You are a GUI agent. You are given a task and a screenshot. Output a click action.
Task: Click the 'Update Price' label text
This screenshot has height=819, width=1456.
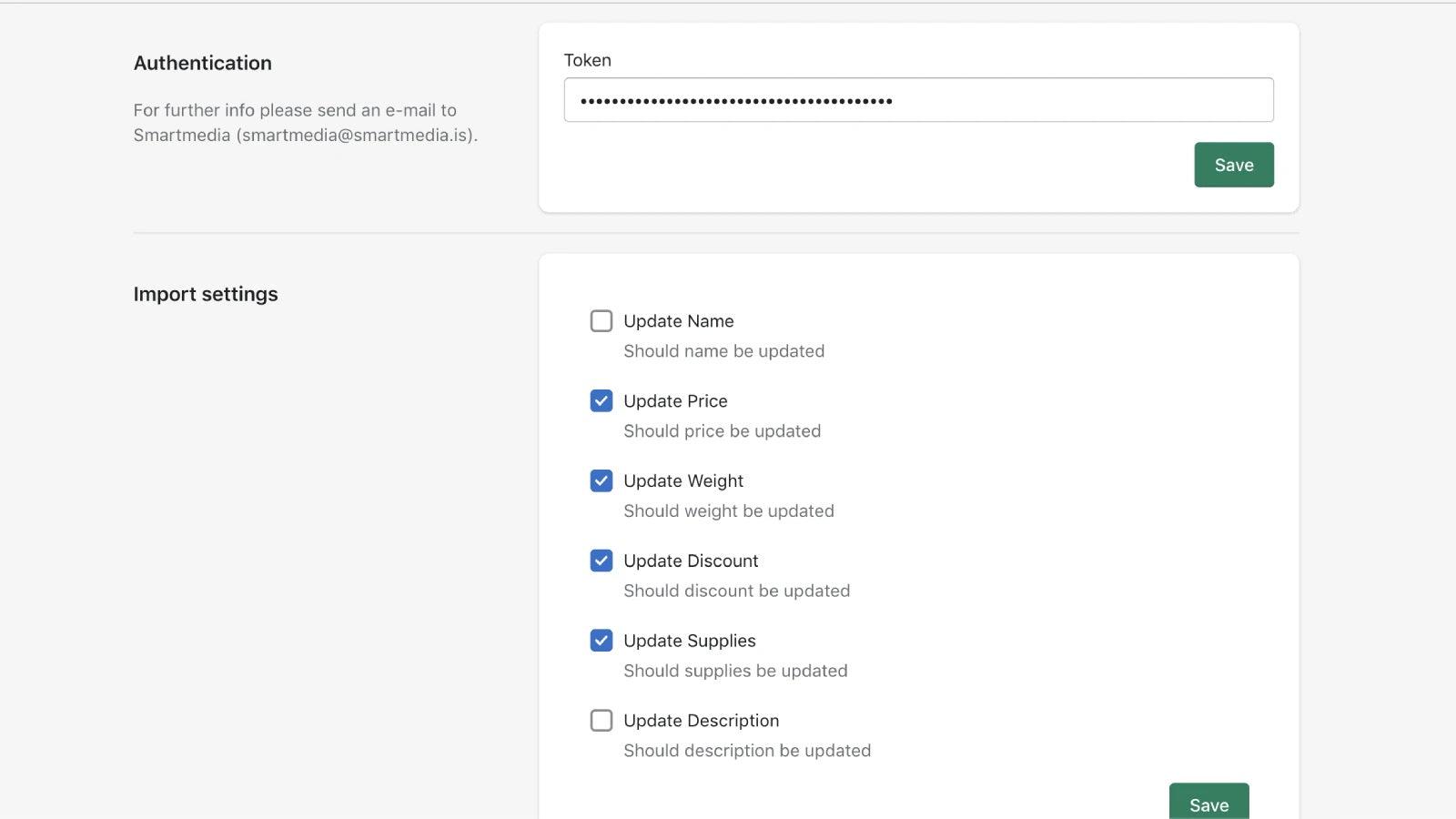click(x=675, y=401)
